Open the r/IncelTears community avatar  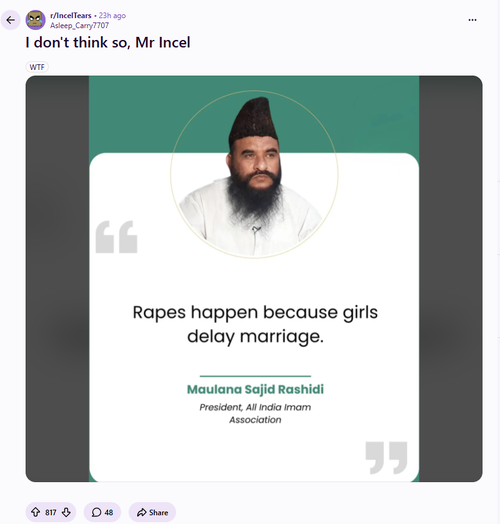(x=36, y=20)
